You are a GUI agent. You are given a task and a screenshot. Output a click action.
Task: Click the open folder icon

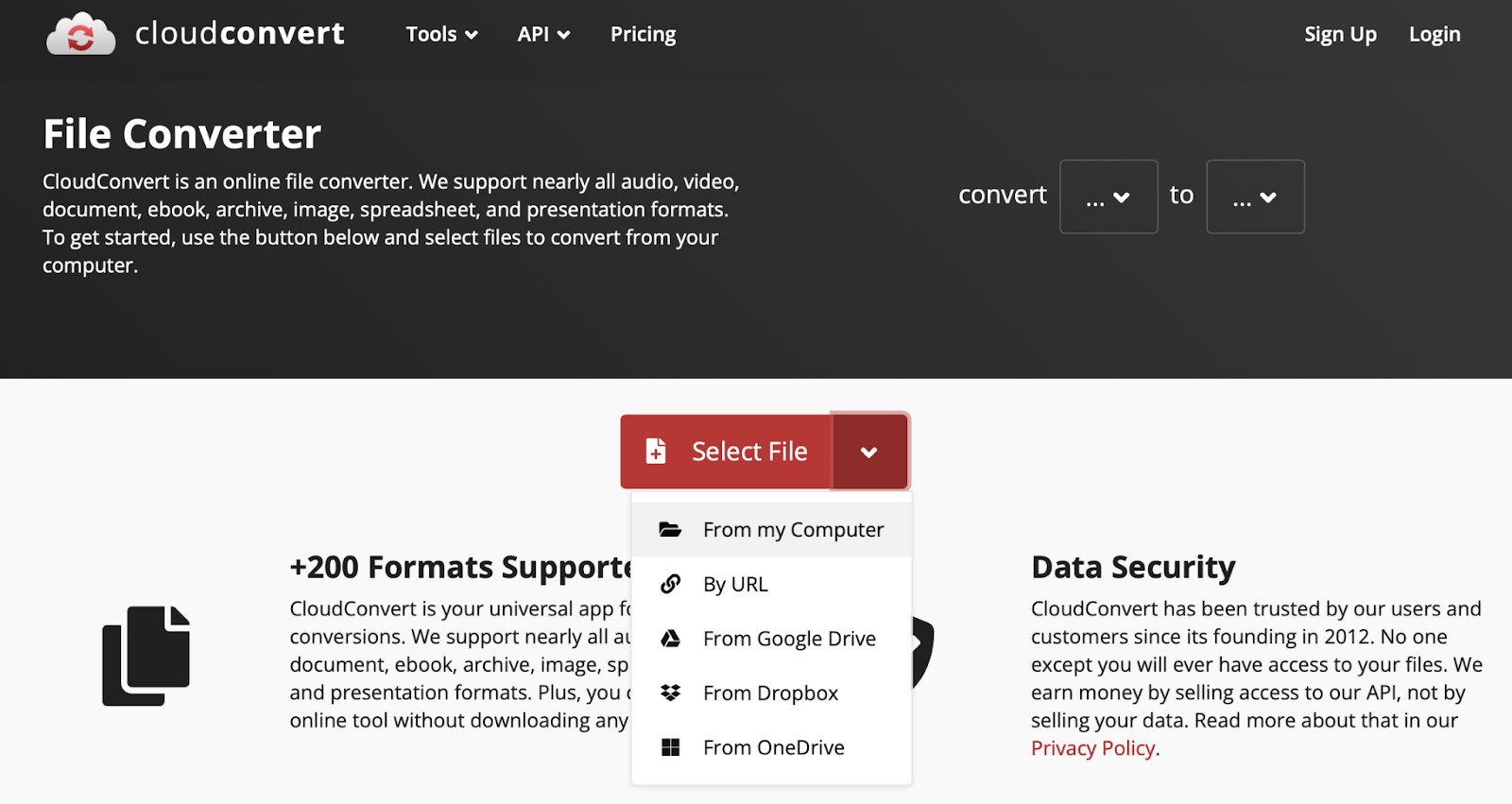pos(670,530)
